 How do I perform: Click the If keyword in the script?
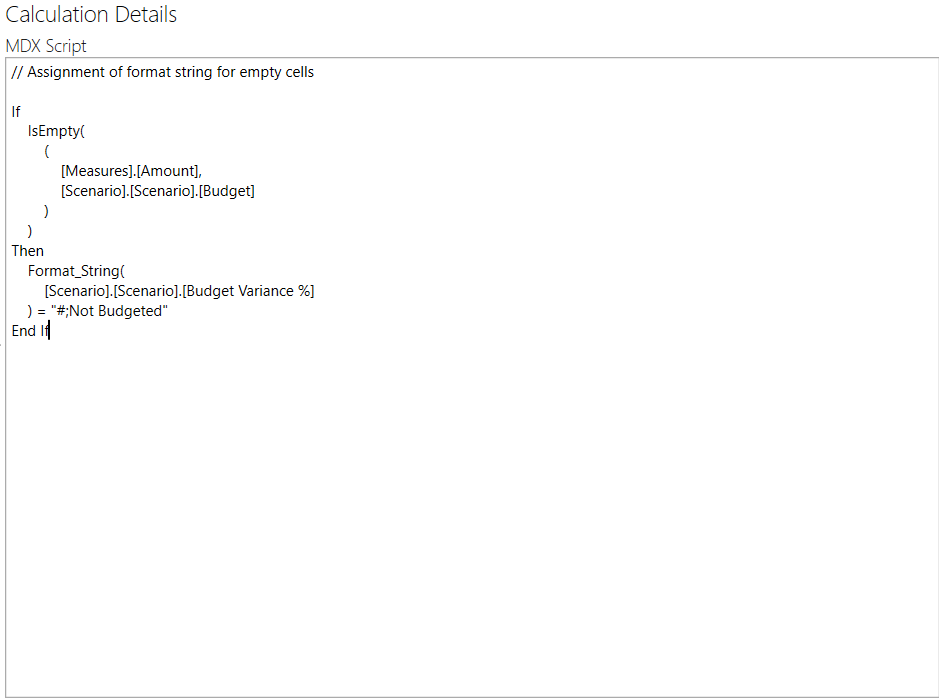[x=16, y=111]
